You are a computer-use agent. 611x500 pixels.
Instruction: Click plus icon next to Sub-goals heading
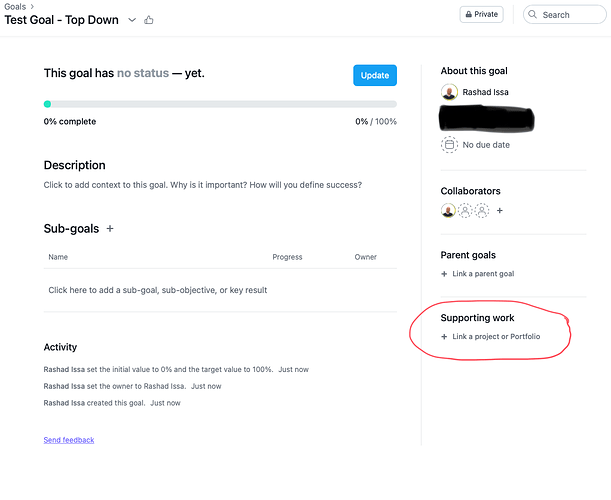(110, 229)
